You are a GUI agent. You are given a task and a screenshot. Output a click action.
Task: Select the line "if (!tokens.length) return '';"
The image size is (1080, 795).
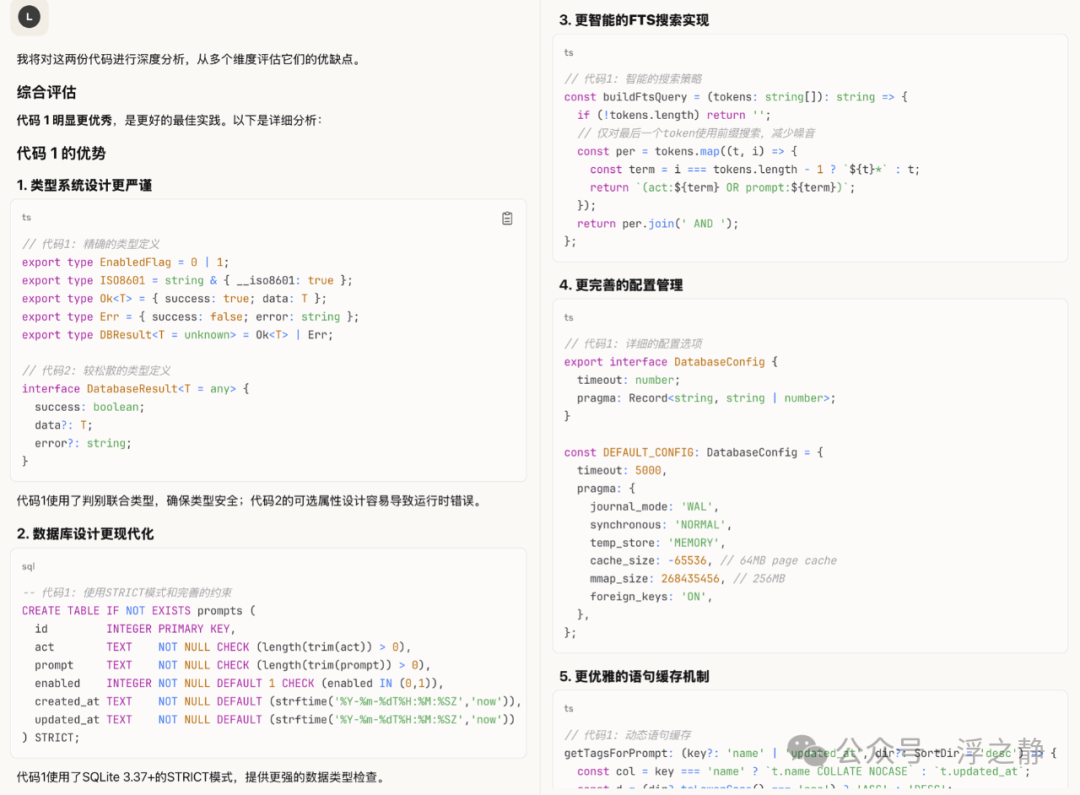coord(674,115)
